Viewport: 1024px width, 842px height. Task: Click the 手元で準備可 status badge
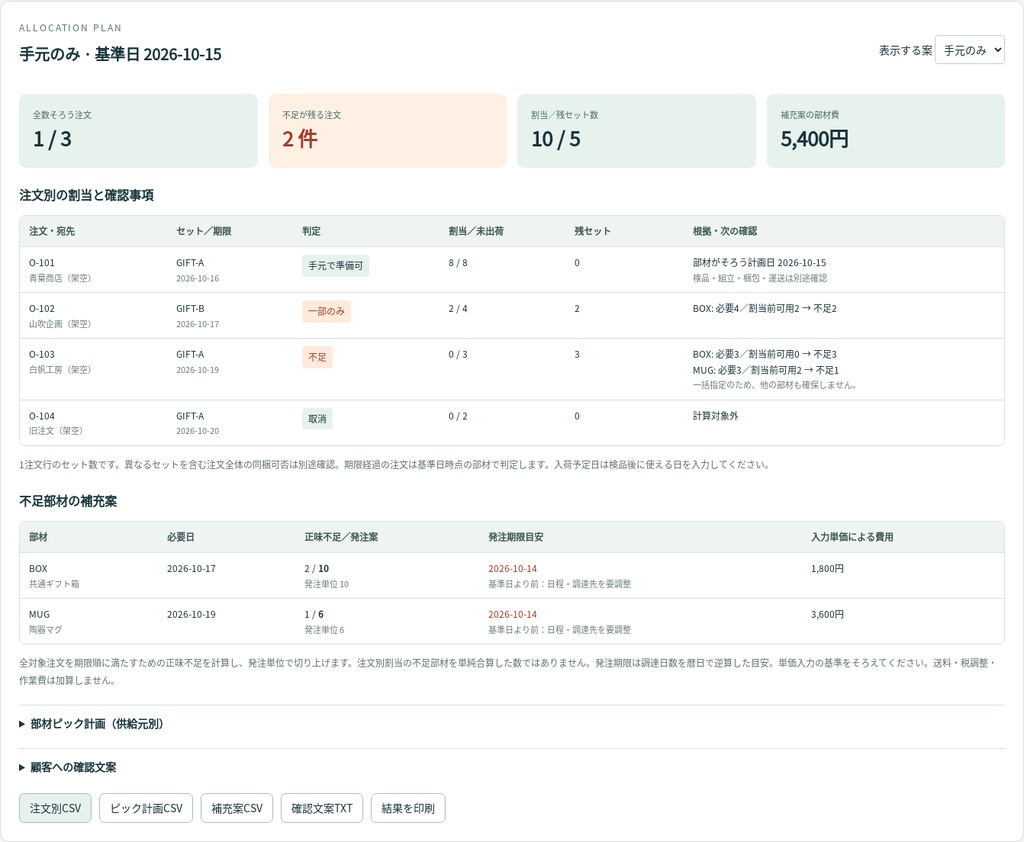pos(336,266)
